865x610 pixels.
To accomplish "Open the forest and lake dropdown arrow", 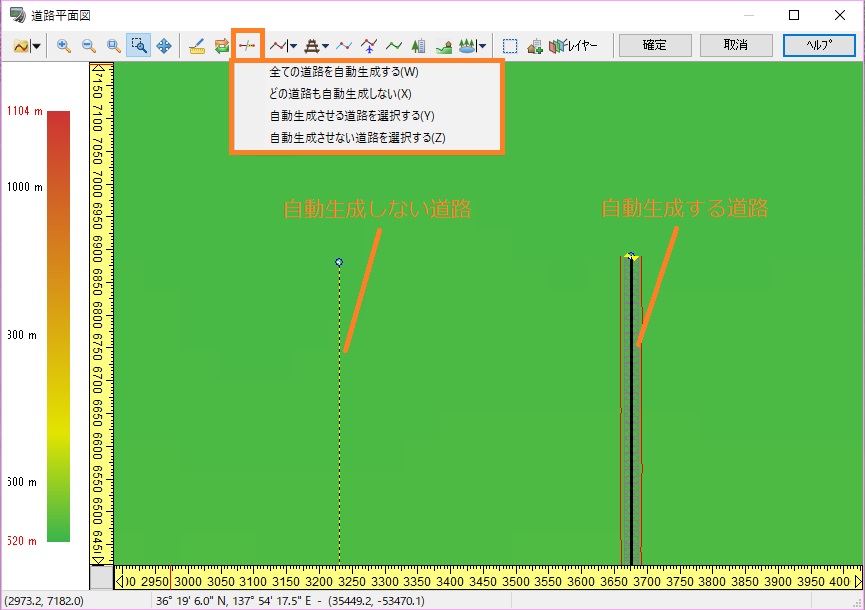I will pyautogui.click(x=482, y=46).
